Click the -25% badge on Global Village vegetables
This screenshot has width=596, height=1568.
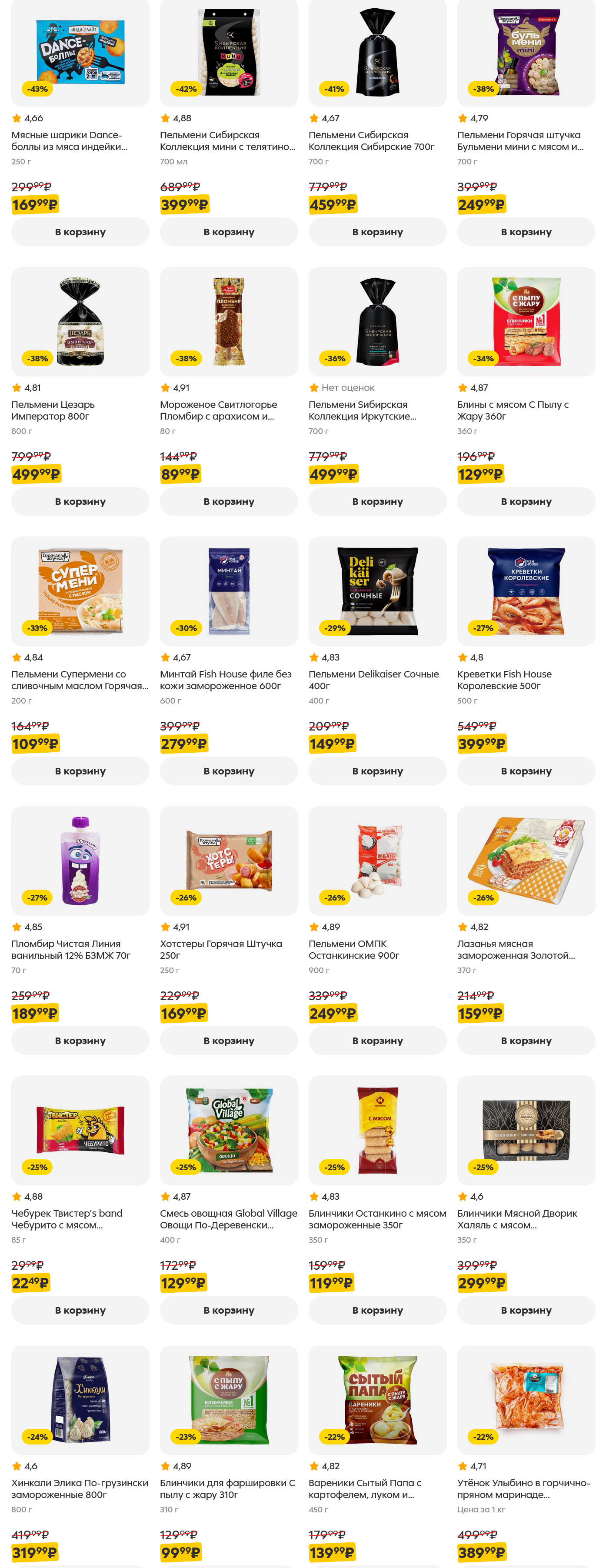(186, 1167)
